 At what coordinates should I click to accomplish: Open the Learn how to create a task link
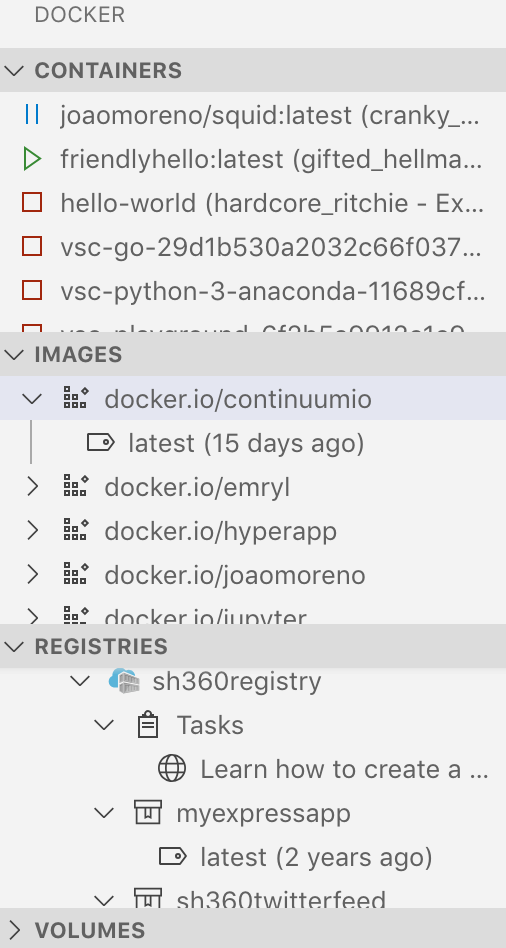coord(345,769)
